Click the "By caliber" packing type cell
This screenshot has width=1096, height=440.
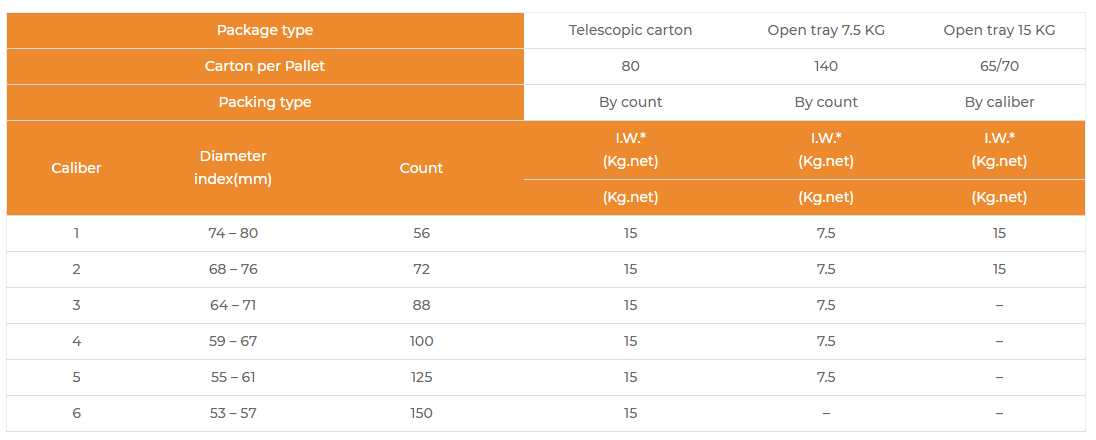click(x=999, y=102)
